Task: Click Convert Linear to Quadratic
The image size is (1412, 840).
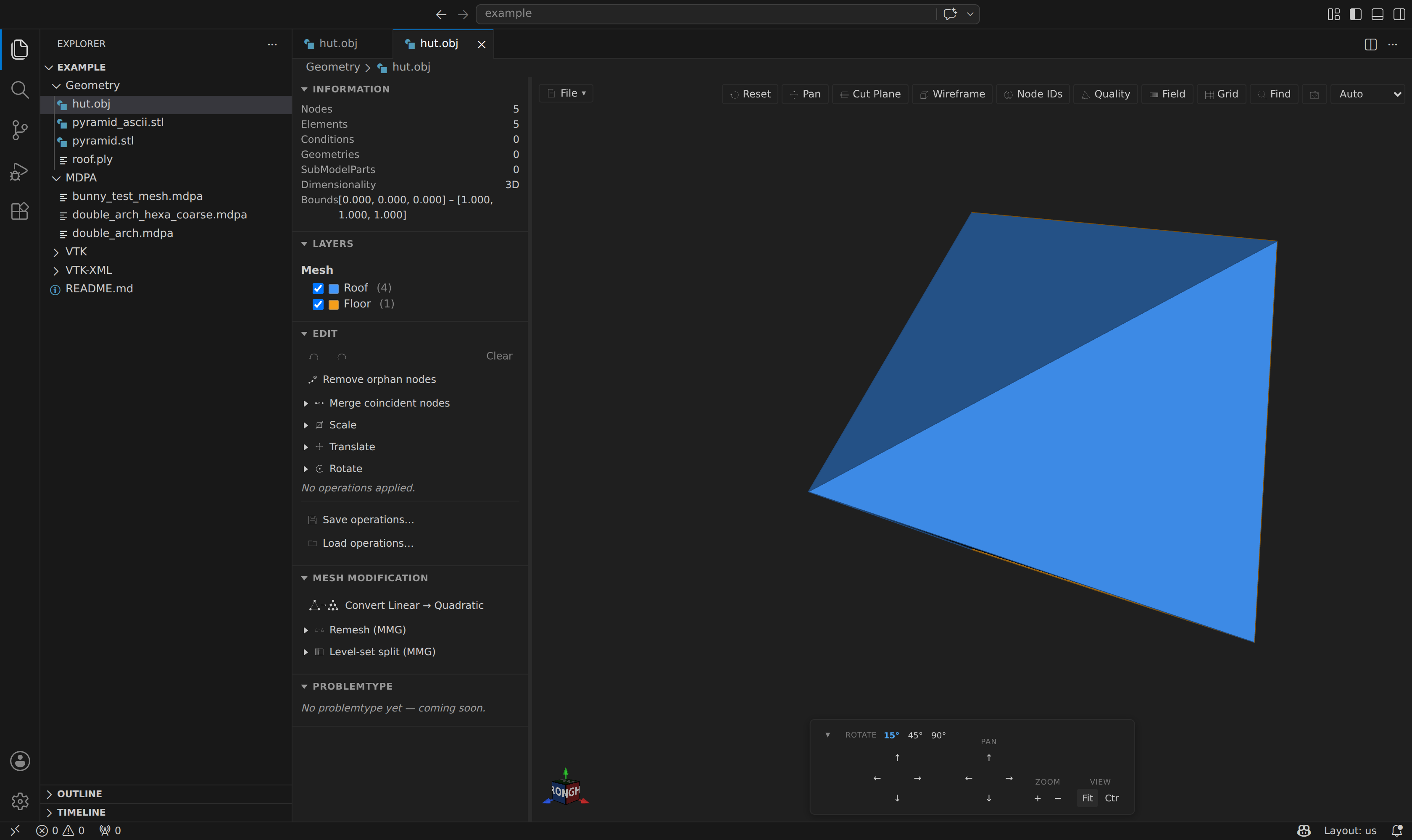Action: [396, 605]
